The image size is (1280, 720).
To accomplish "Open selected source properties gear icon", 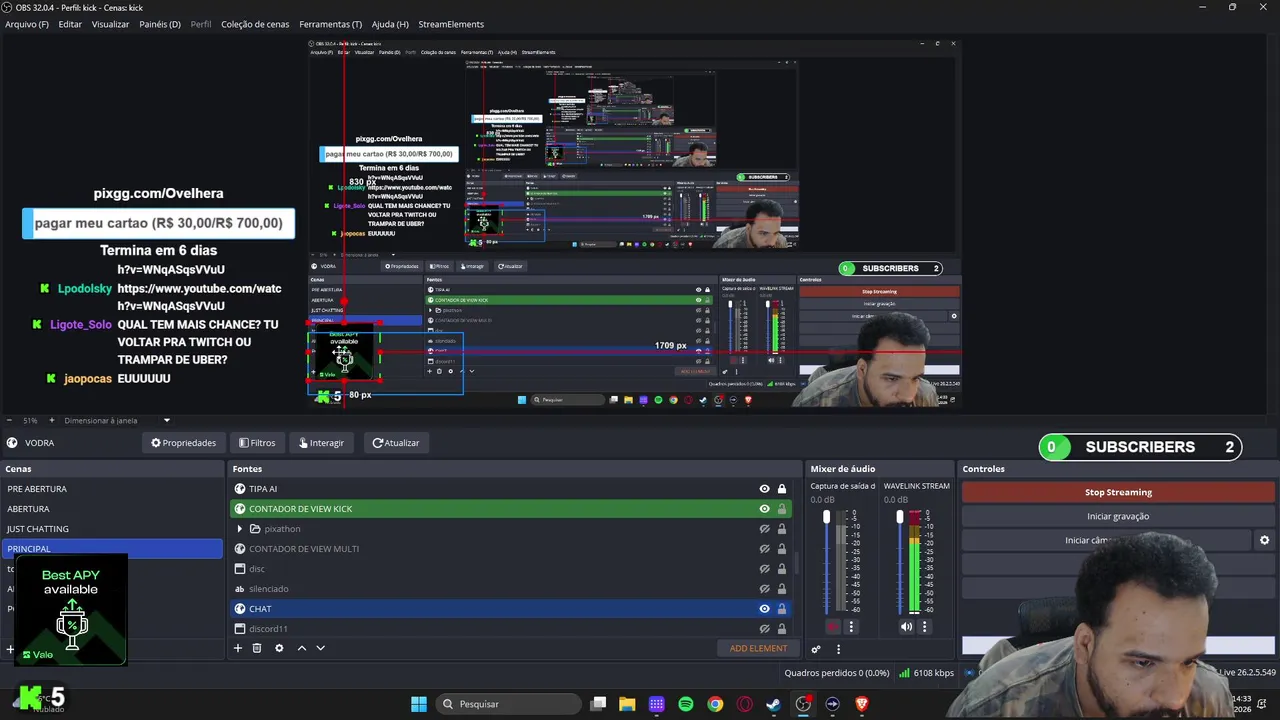I will [279, 648].
